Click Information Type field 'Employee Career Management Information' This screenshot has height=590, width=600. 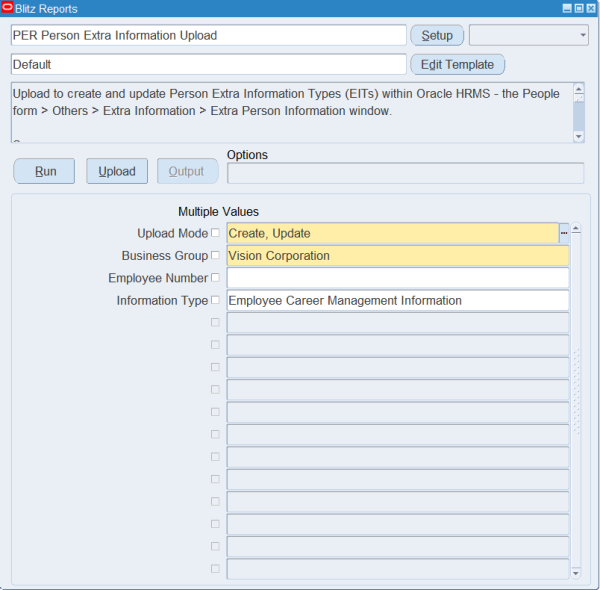pyautogui.click(x=398, y=300)
